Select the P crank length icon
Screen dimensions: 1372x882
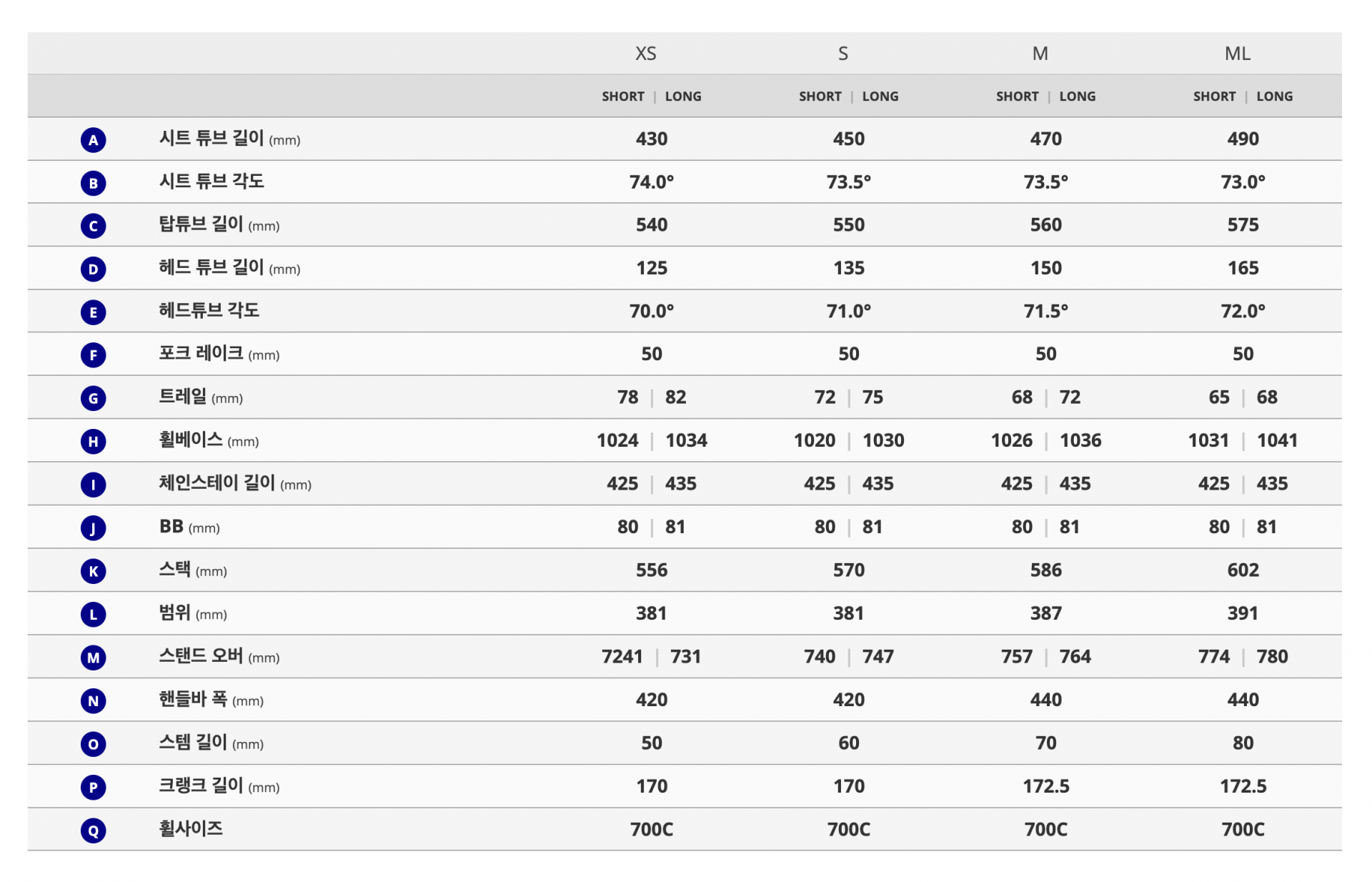click(93, 787)
